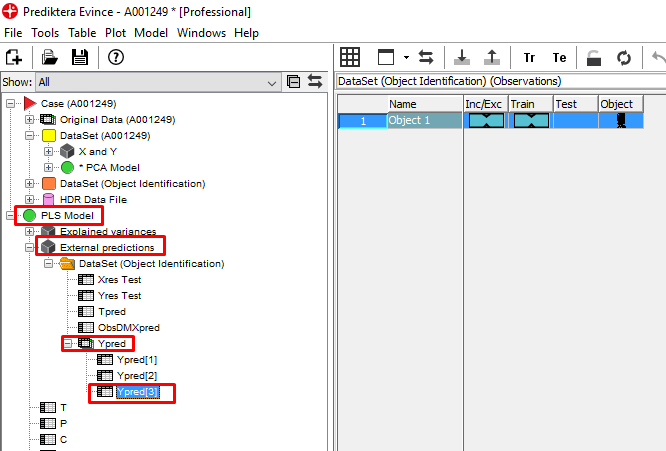Collapse the Ypred tree node
Viewport: 666px width, 451px height.
coord(68,343)
